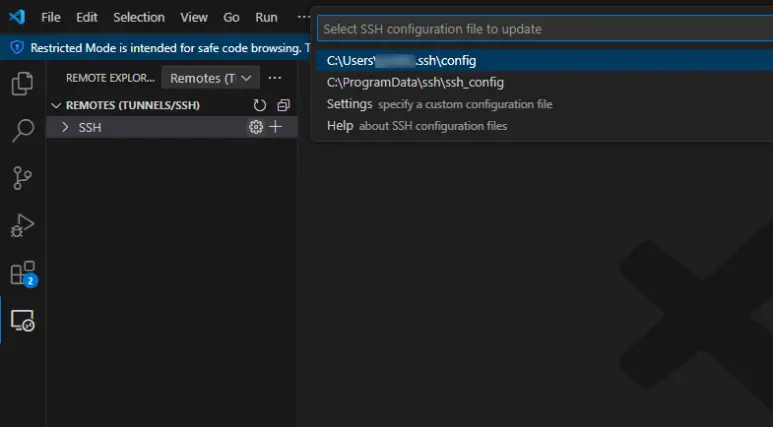Open the Search view icon
This screenshot has width=773, height=427.
(x=22, y=131)
